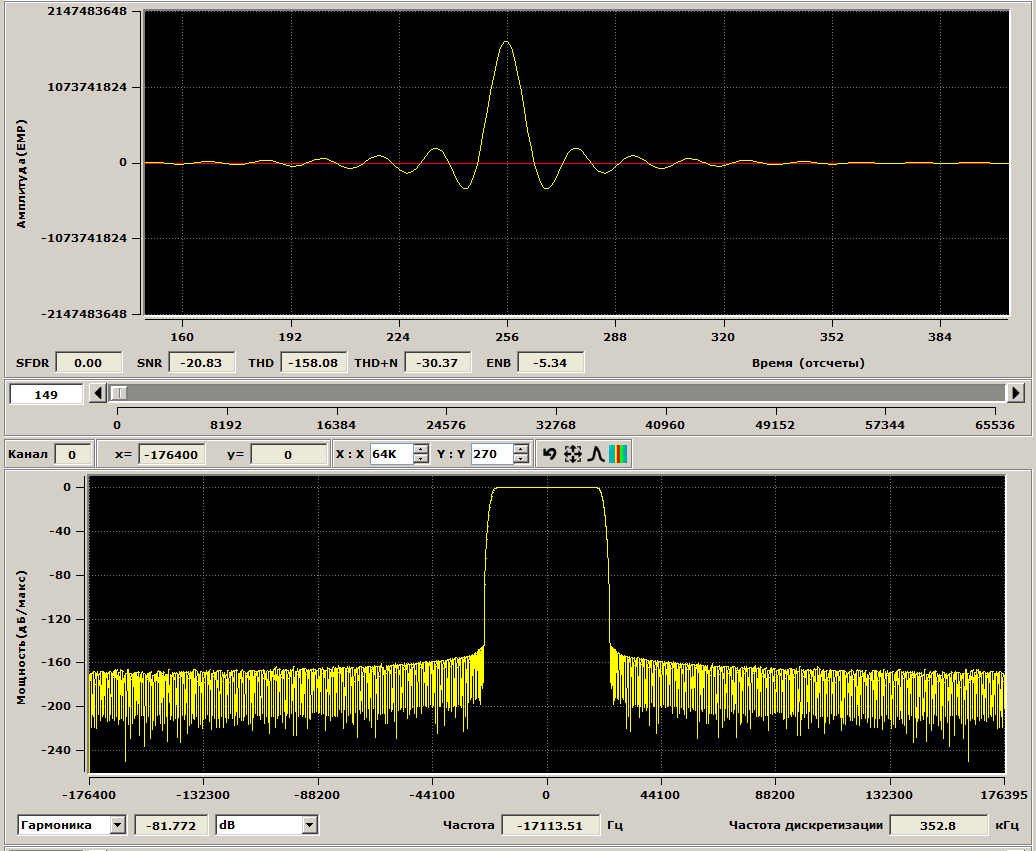Image resolution: width=1036 pixels, height=851 pixels.
Task: Increase the X:X value with up stepper
Action: tap(421, 449)
